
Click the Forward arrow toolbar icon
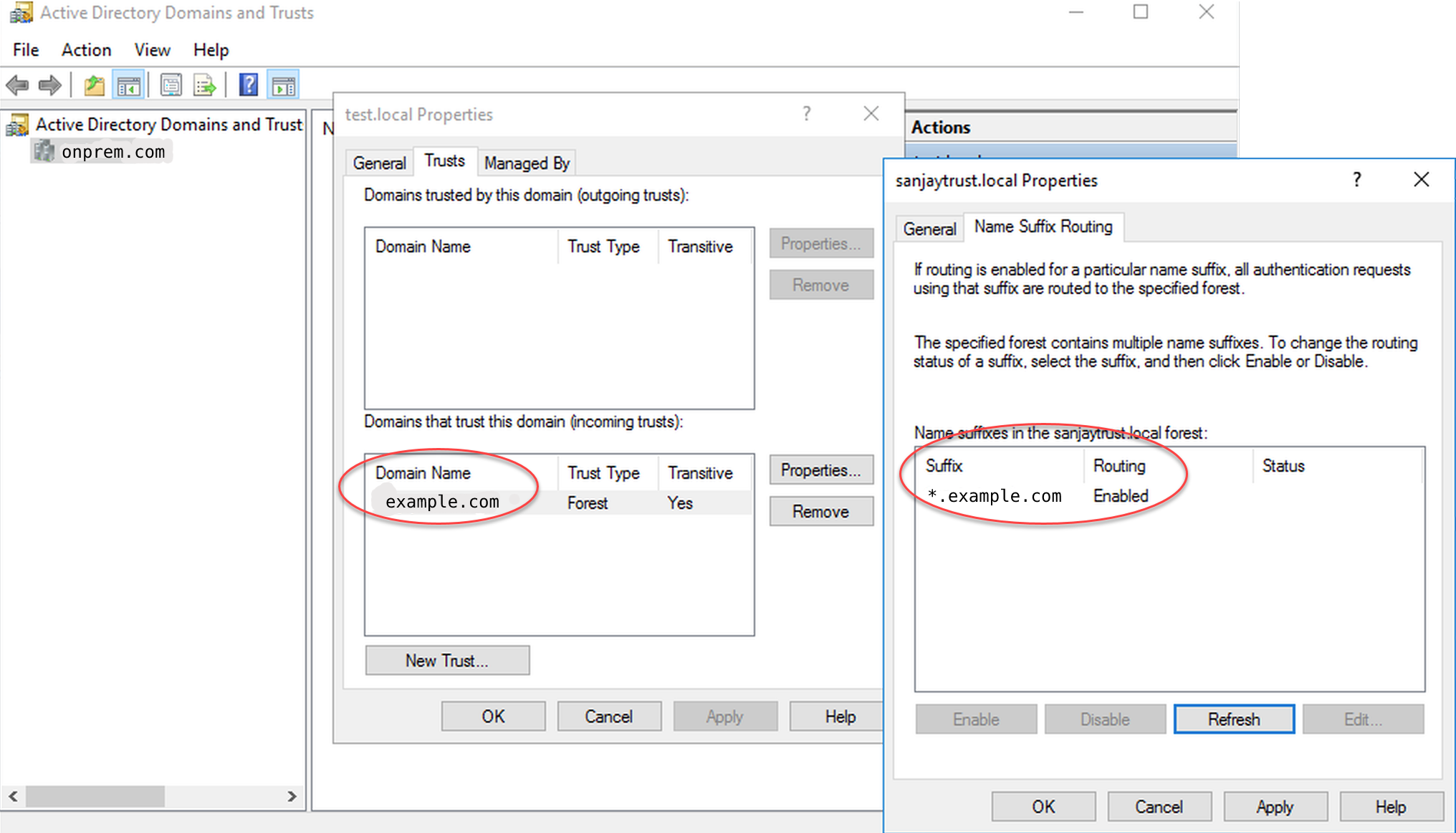(x=49, y=86)
